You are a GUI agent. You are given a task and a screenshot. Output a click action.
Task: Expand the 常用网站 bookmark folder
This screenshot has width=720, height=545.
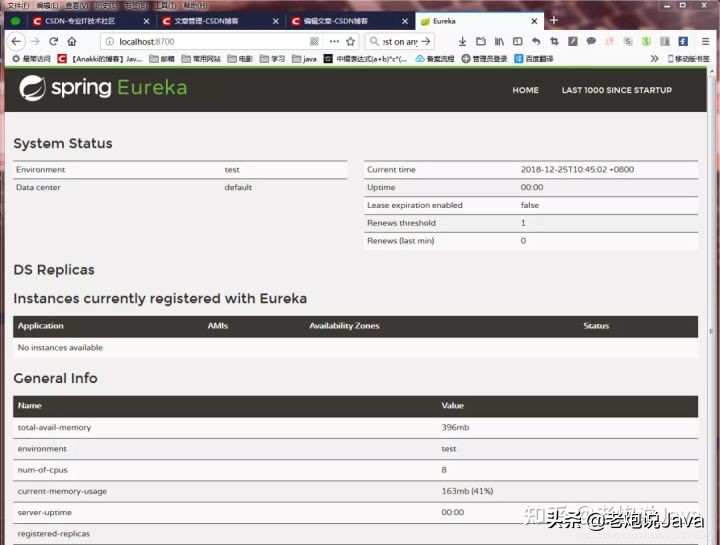[x=201, y=59]
